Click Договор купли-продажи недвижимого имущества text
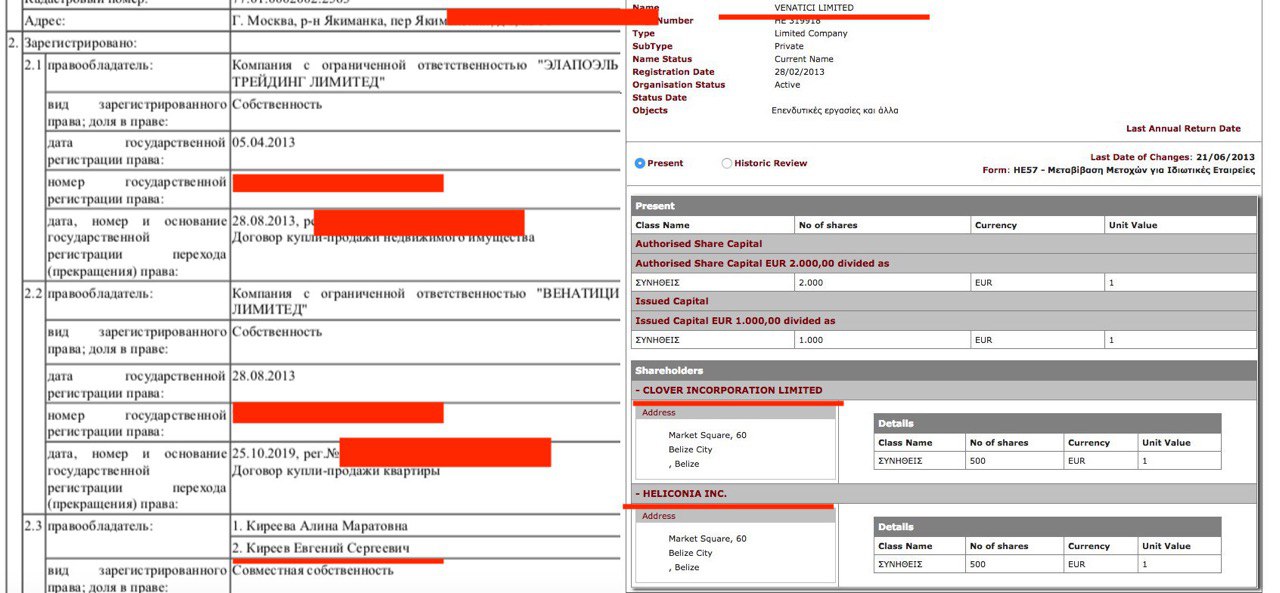Screen dimensions: 1280x593 pyautogui.click(x=383, y=238)
